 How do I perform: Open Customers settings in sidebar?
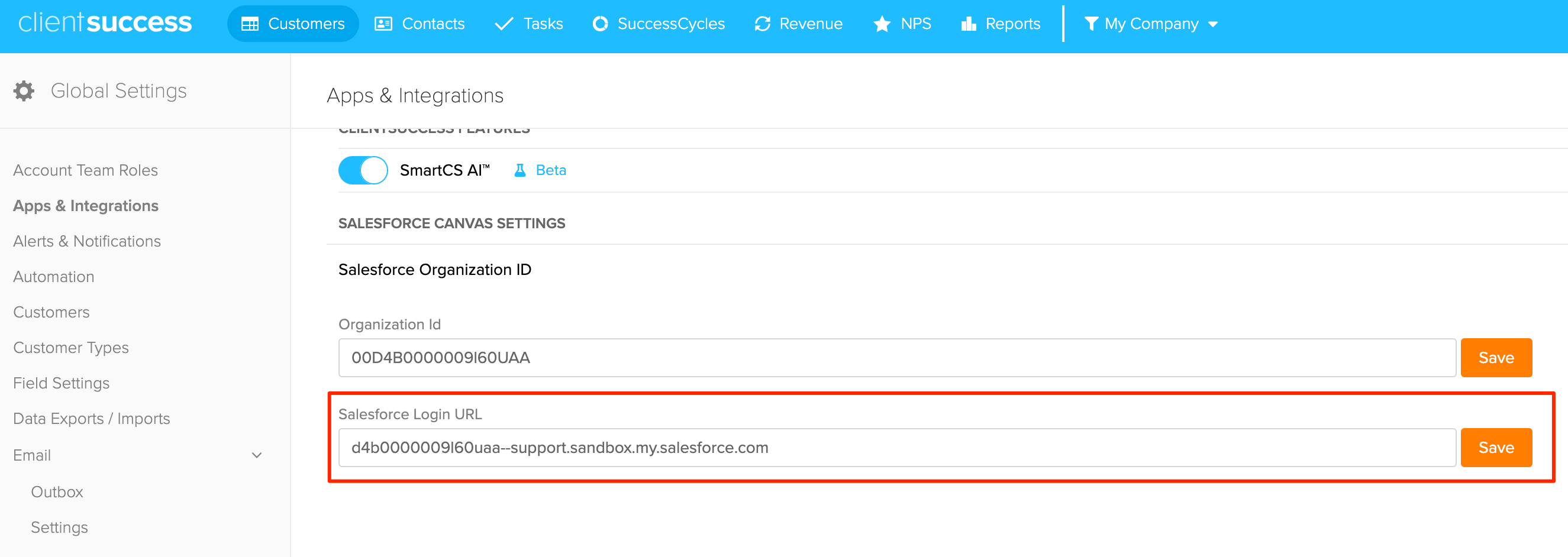[x=51, y=312]
